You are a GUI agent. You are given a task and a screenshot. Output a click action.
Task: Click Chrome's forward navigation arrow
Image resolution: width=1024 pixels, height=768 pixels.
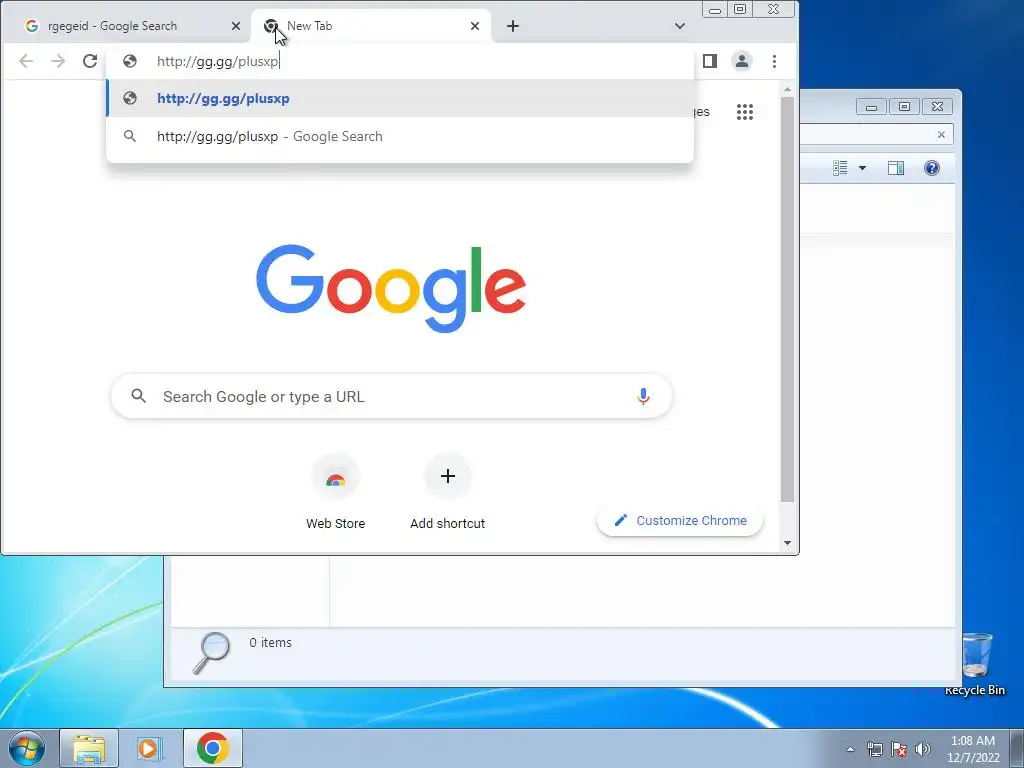click(58, 61)
